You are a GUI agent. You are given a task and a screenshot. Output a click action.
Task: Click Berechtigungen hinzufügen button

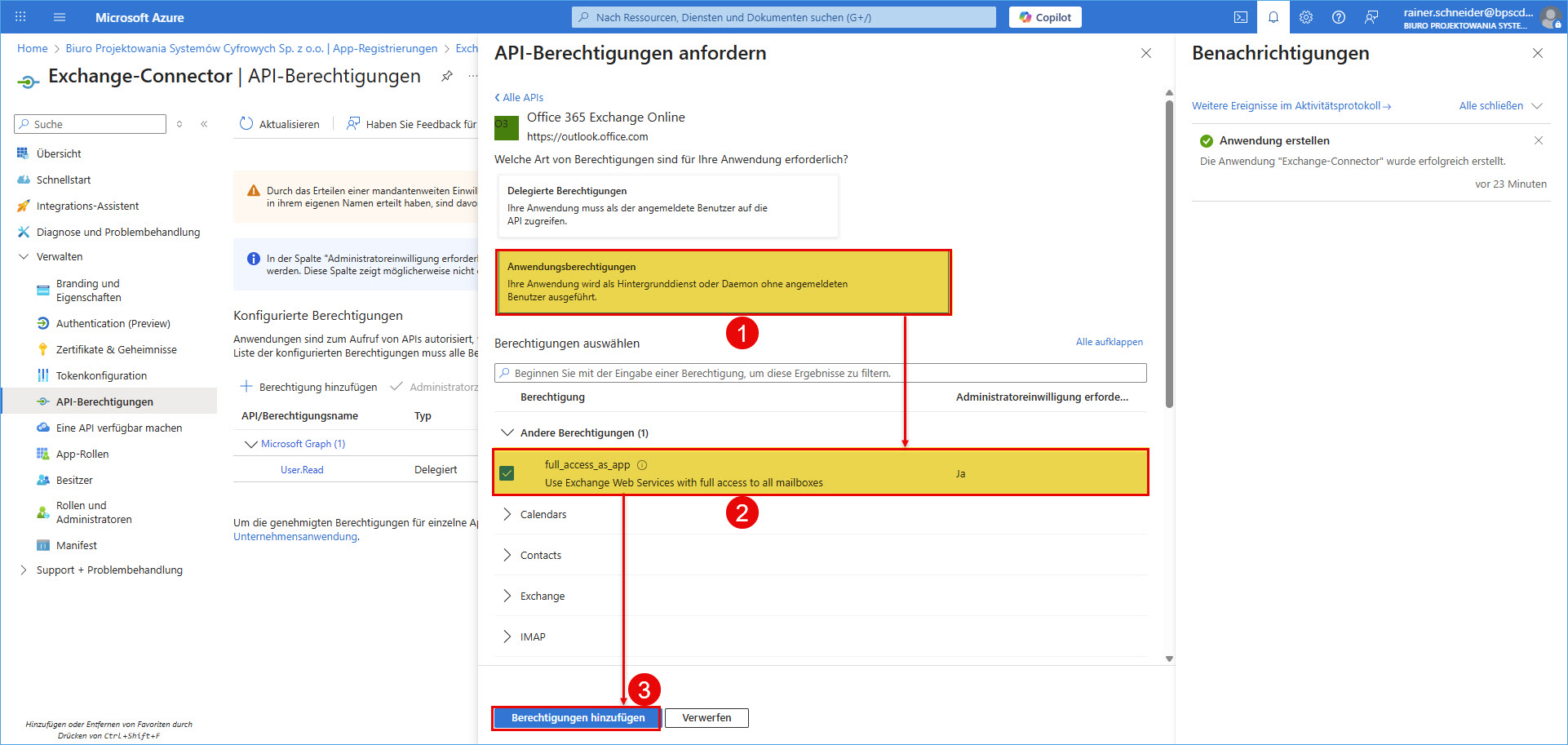(578, 718)
